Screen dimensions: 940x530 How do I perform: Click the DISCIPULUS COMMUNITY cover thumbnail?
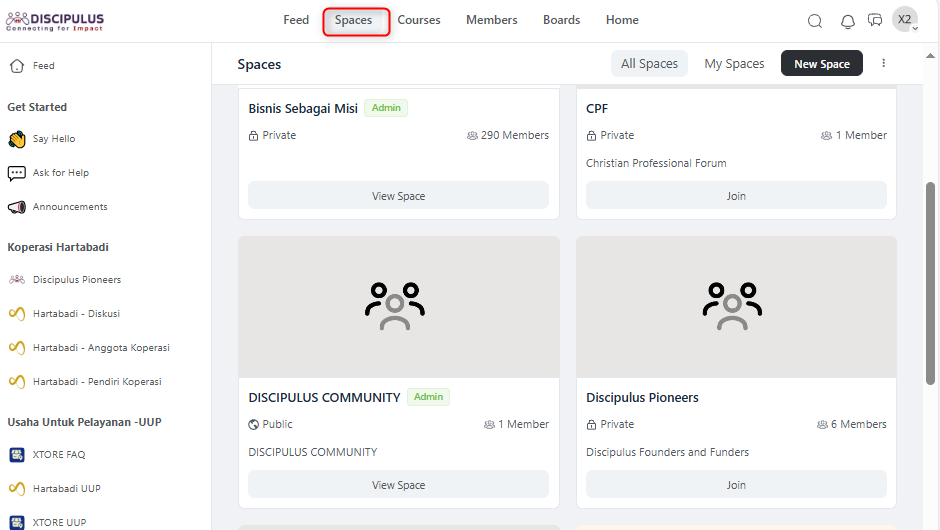tap(398, 307)
